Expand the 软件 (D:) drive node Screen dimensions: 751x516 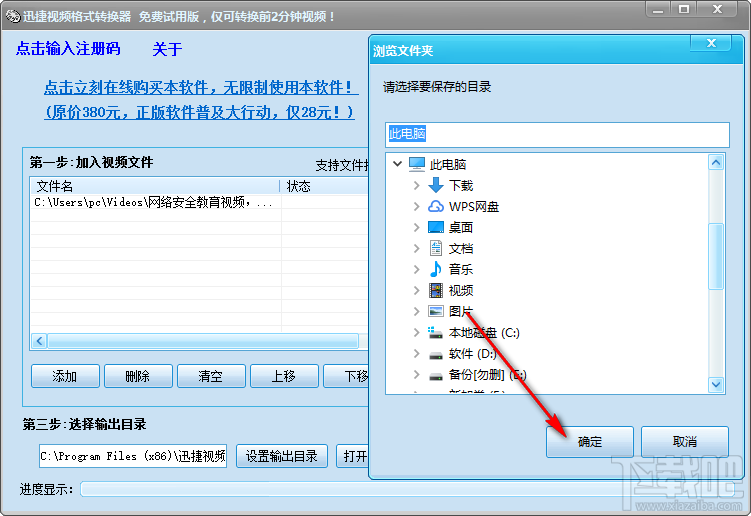point(416,354)
